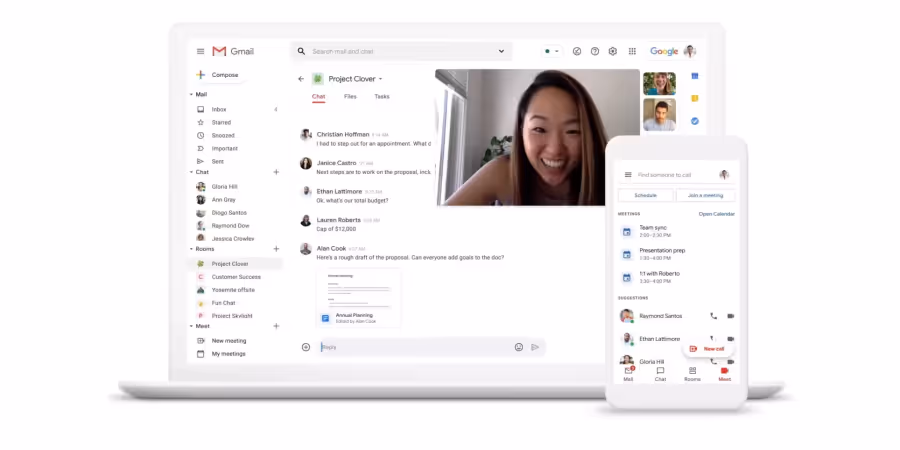
Task: Collapse the Chat section
Action: click(x=191, y=172)
